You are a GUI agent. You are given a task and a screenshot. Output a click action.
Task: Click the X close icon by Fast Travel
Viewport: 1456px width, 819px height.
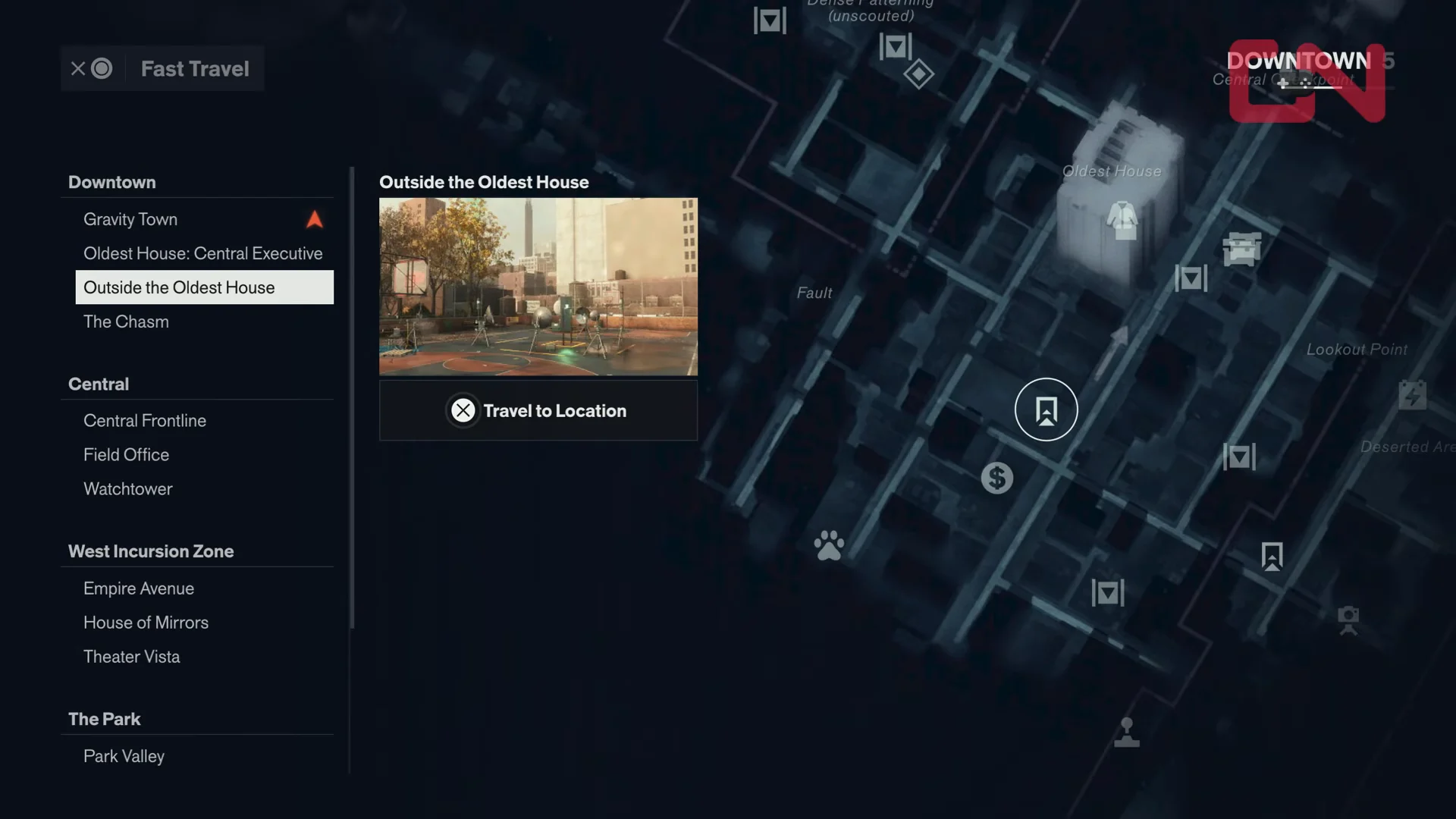78,69
